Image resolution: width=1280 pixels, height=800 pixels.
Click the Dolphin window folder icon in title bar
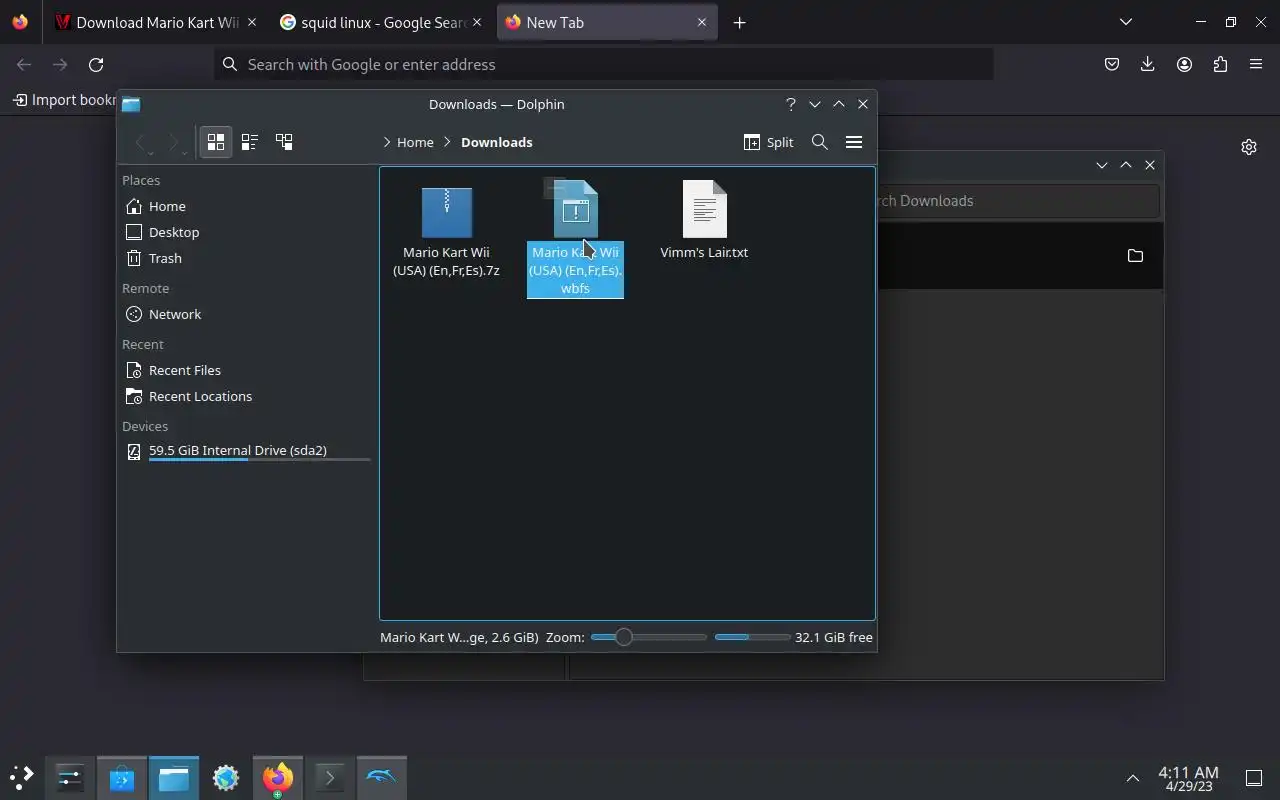131,104
